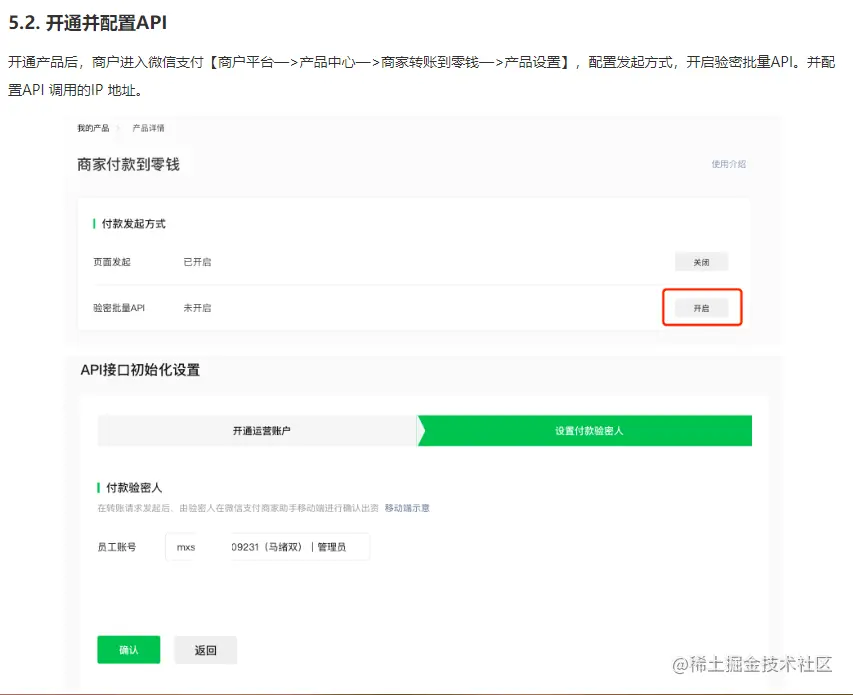Click the 付款验密人 section label
Image resolution: width=853 pixels, height=695 pixels.
(134, 487)
